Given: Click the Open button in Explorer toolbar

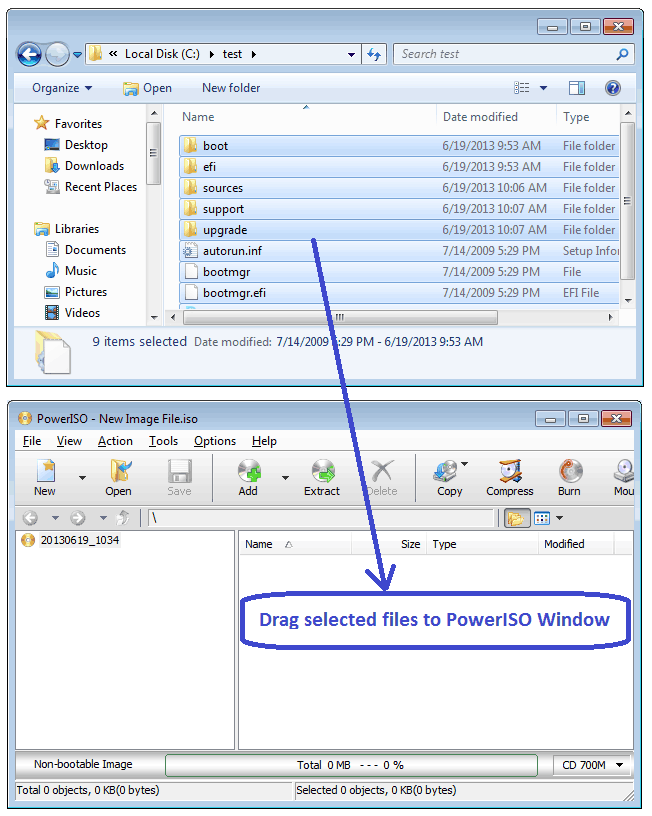Looking at the screenshot, I should tap(147, 88).
